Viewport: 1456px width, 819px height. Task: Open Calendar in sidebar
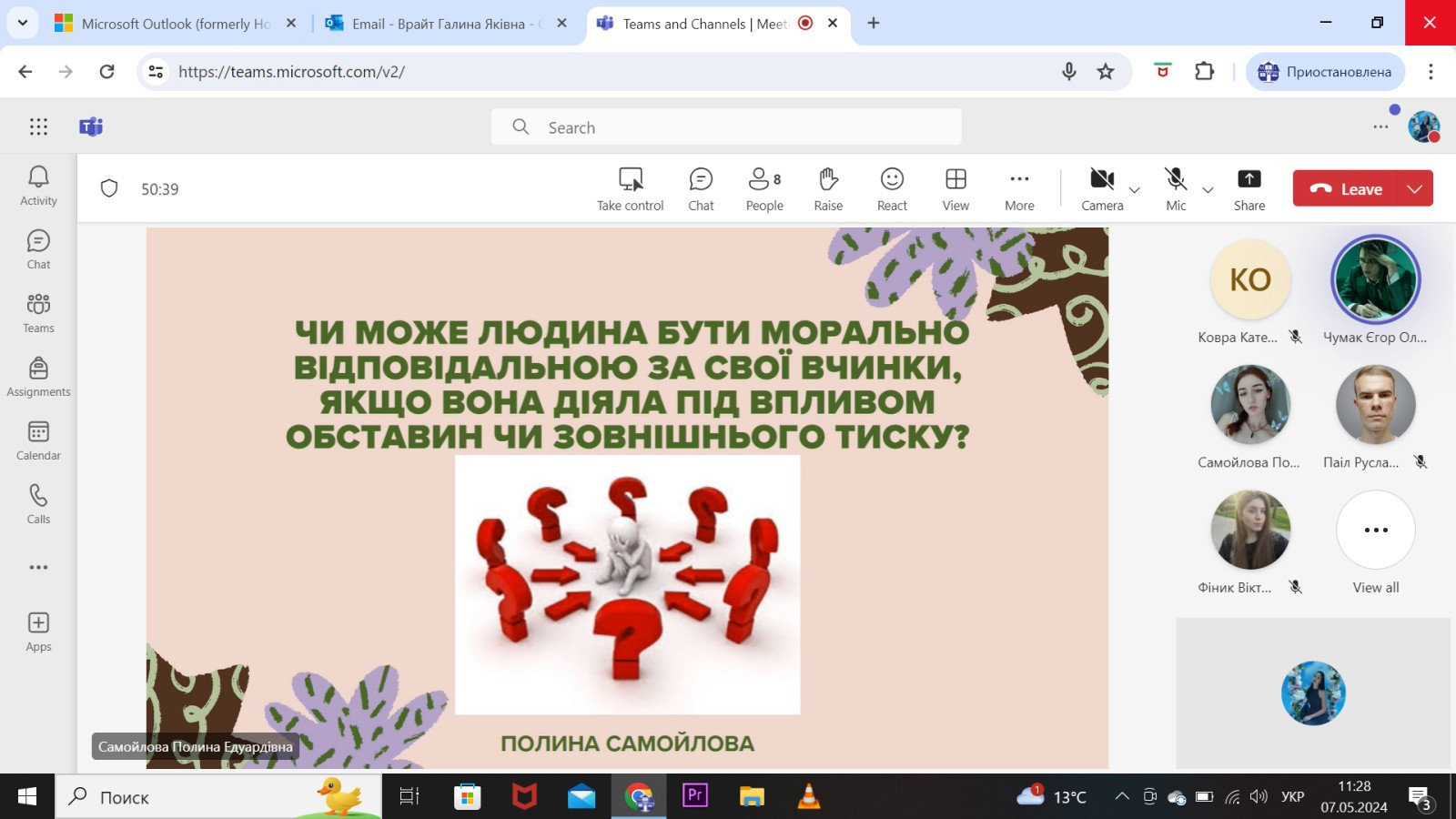pos(38,440)
